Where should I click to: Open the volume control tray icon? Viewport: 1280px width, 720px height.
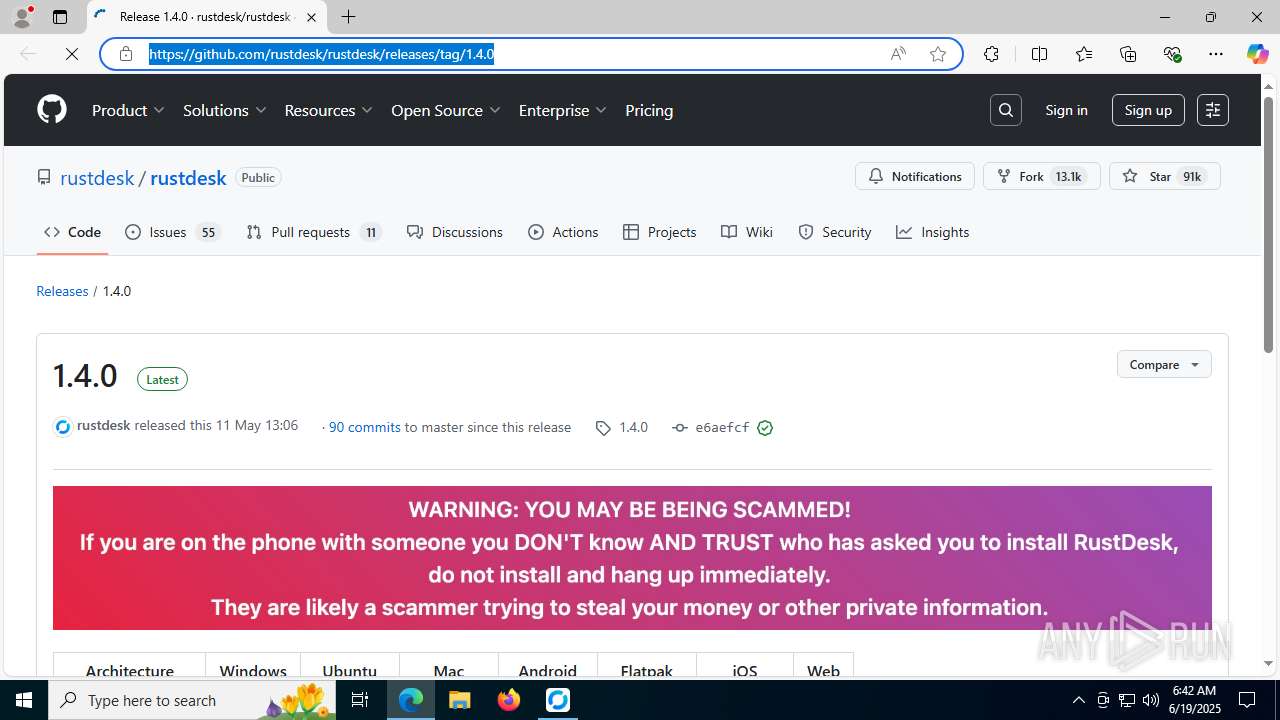[1151, 700]
